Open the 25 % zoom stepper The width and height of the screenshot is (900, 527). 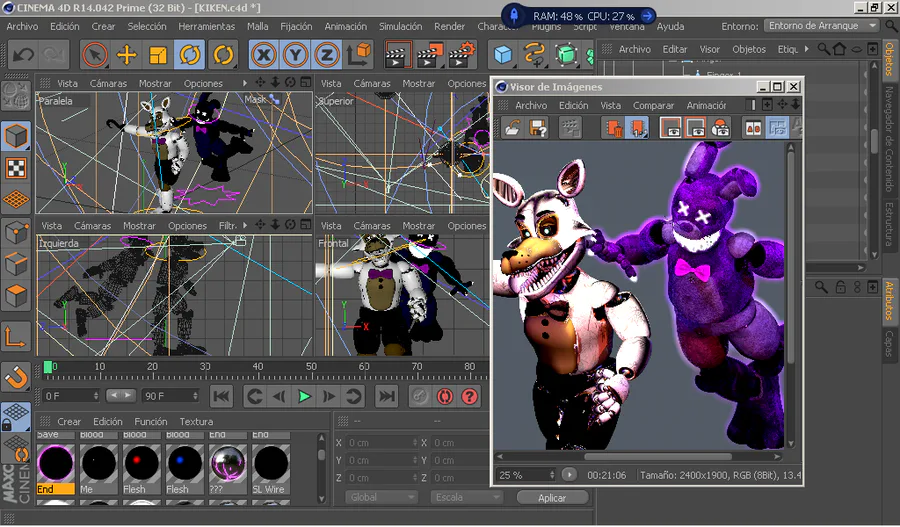[x=552, y=475]
